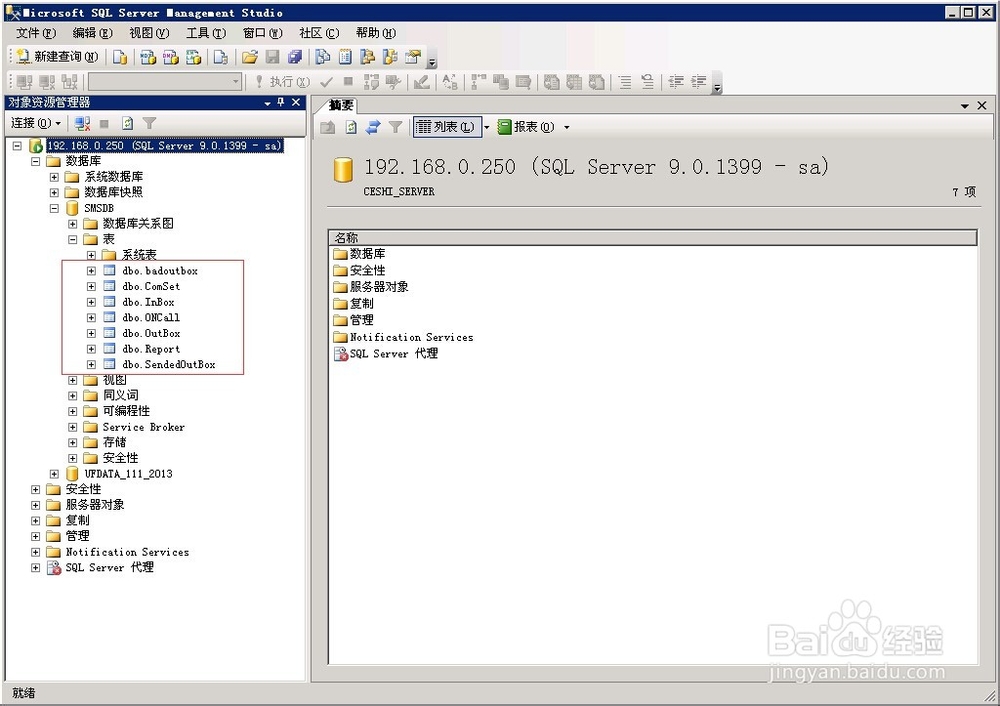Viewport: 1000px width, 706px height.
Task: Open the 窗口 Window menu
Action: (x=263, y=33)
